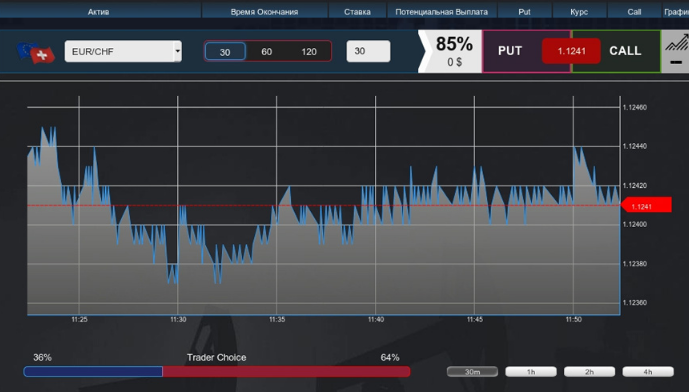Screen dimensions: 689x392
Task: Click the stake amount input field
Action: click(368, 51)
